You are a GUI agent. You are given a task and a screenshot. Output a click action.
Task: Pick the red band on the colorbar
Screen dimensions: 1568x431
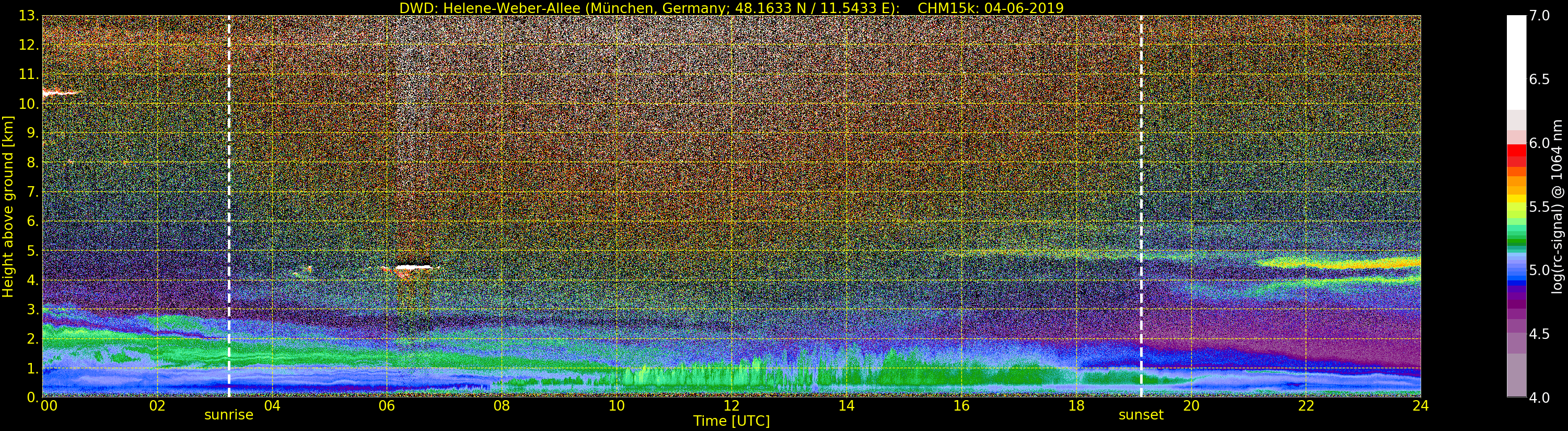pyautogui.click(x=1516, y=150)
